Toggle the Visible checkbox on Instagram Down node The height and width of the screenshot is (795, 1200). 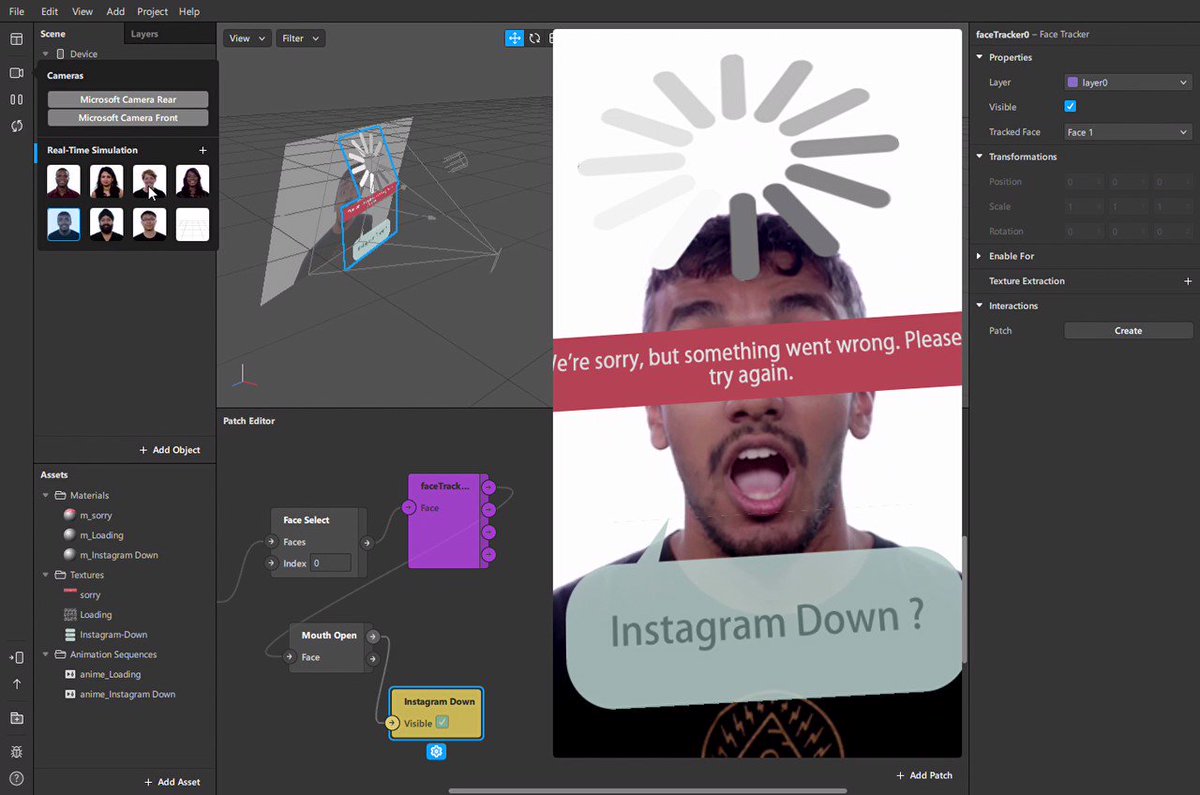[x=442, y=723]
